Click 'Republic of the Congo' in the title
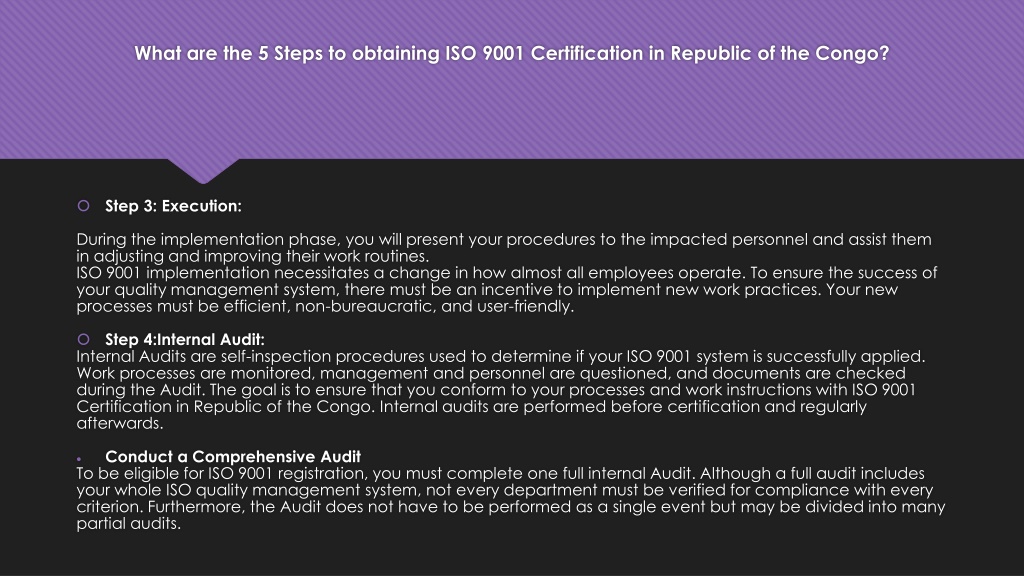1024x576 pixels. pyautogui.click(x=780, y=53)
